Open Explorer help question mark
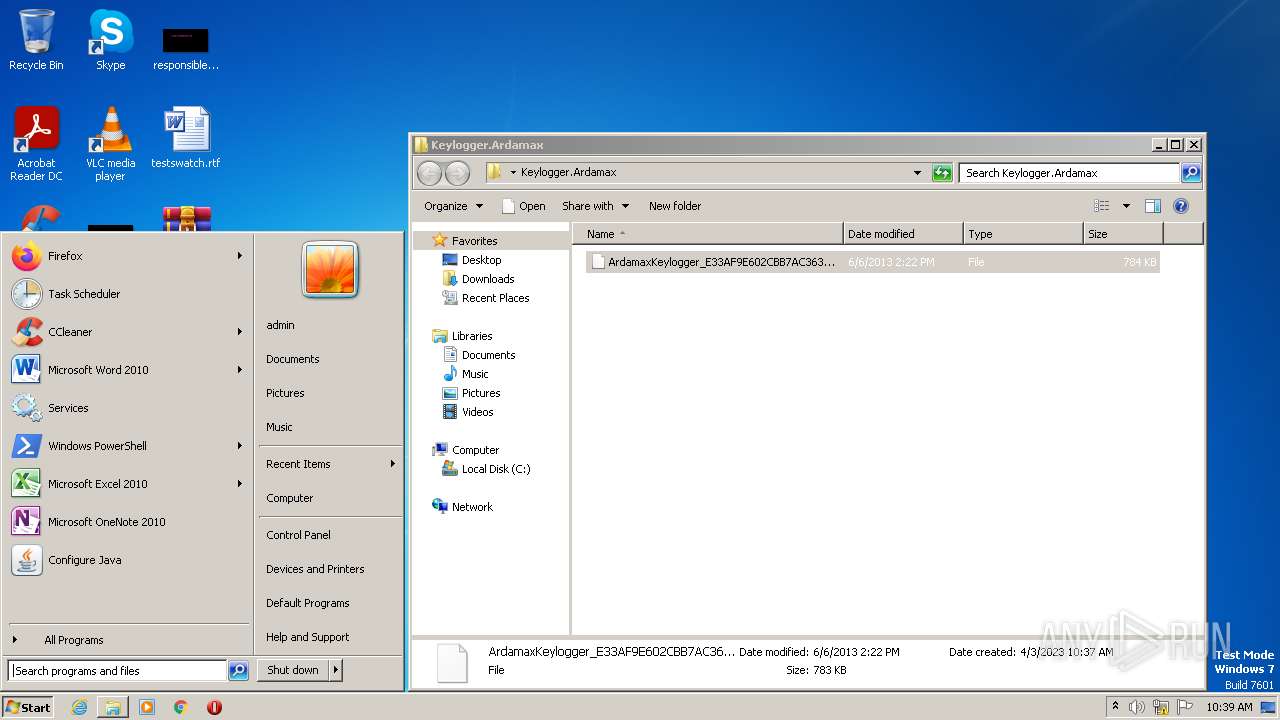 click(x=1181, y=206)
